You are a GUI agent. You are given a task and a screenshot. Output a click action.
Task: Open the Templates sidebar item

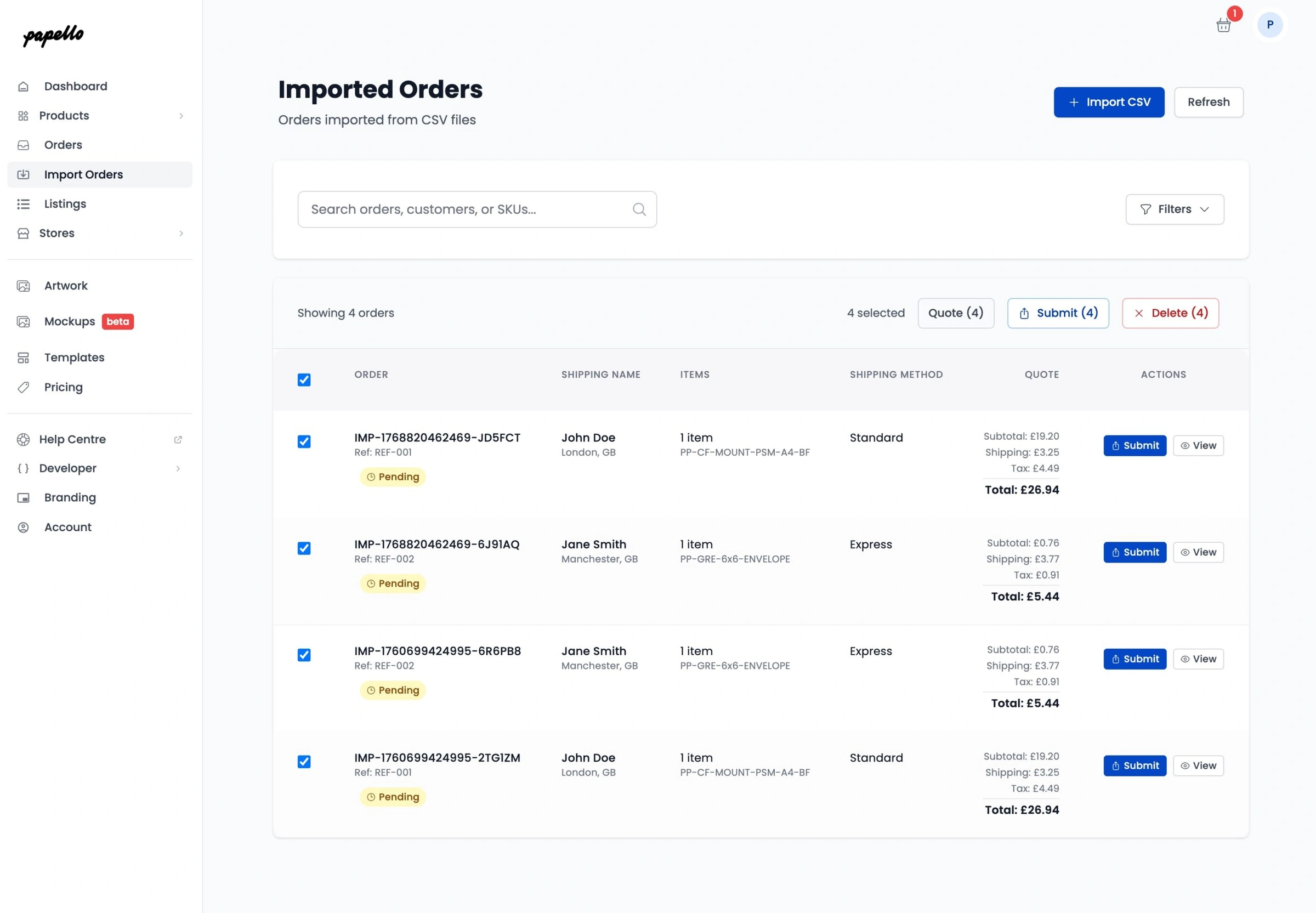click(74, 358)
